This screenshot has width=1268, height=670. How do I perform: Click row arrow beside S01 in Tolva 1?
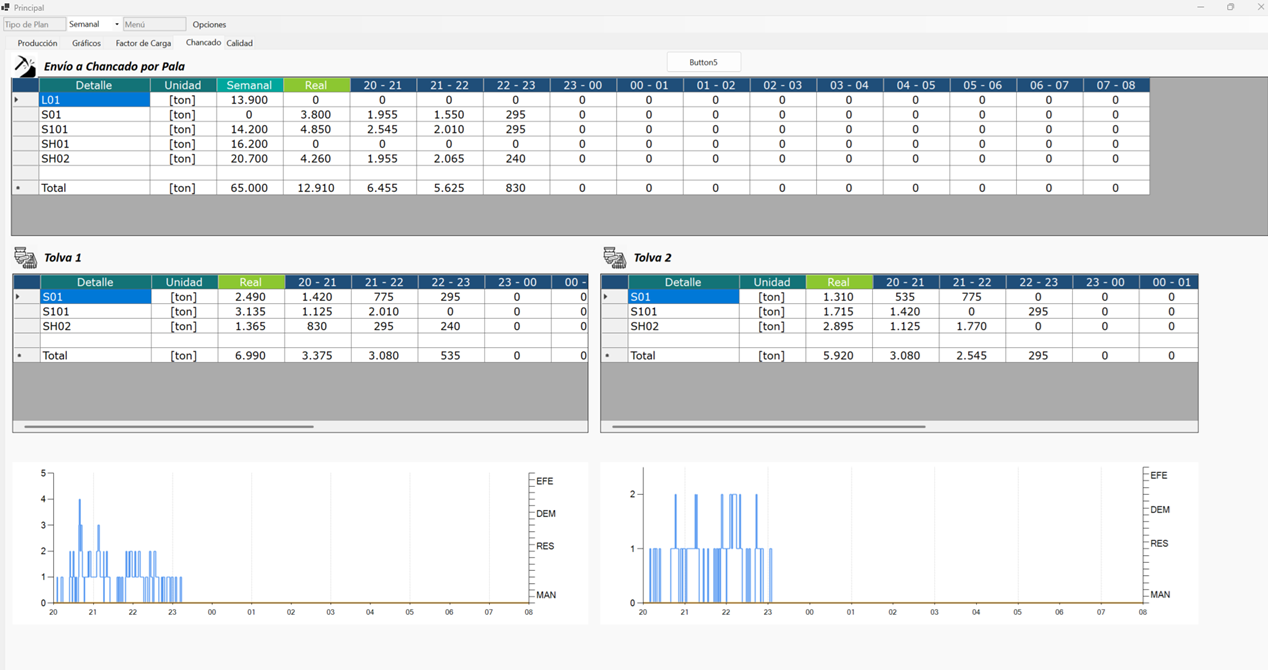pyautogui.click(x=18, y=297)
